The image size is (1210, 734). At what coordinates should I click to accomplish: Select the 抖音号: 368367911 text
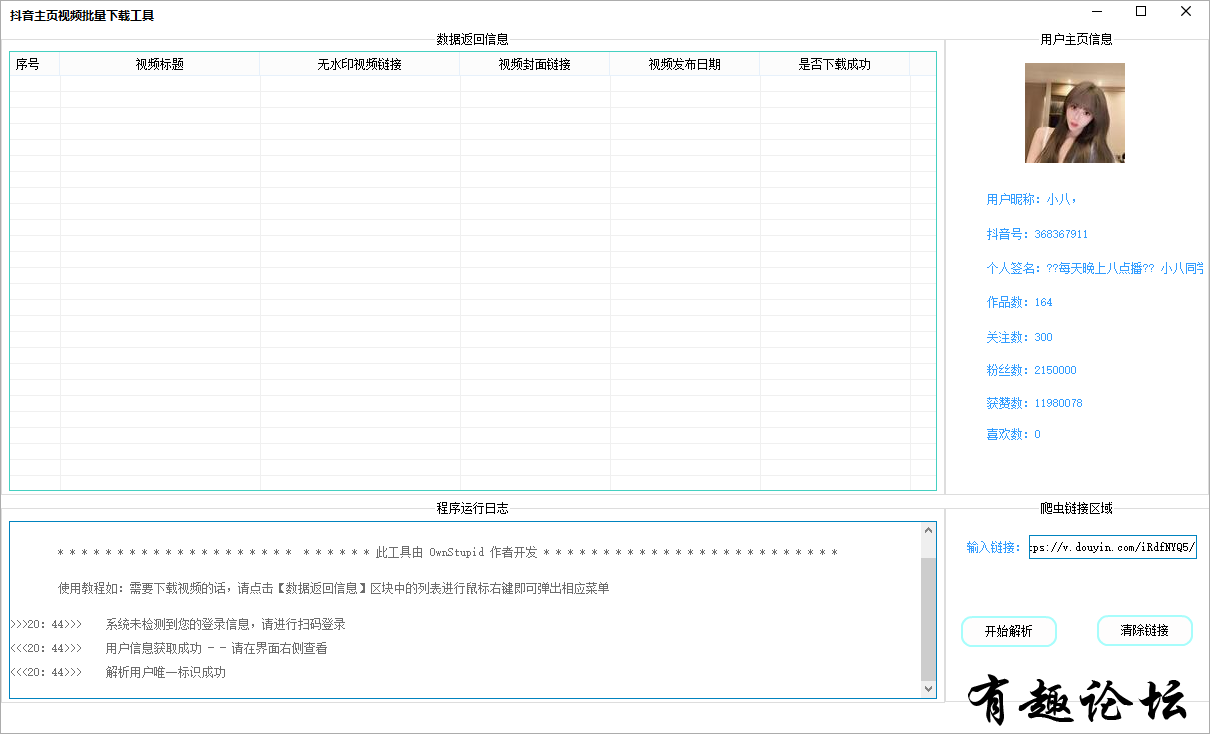(1037, 234)
